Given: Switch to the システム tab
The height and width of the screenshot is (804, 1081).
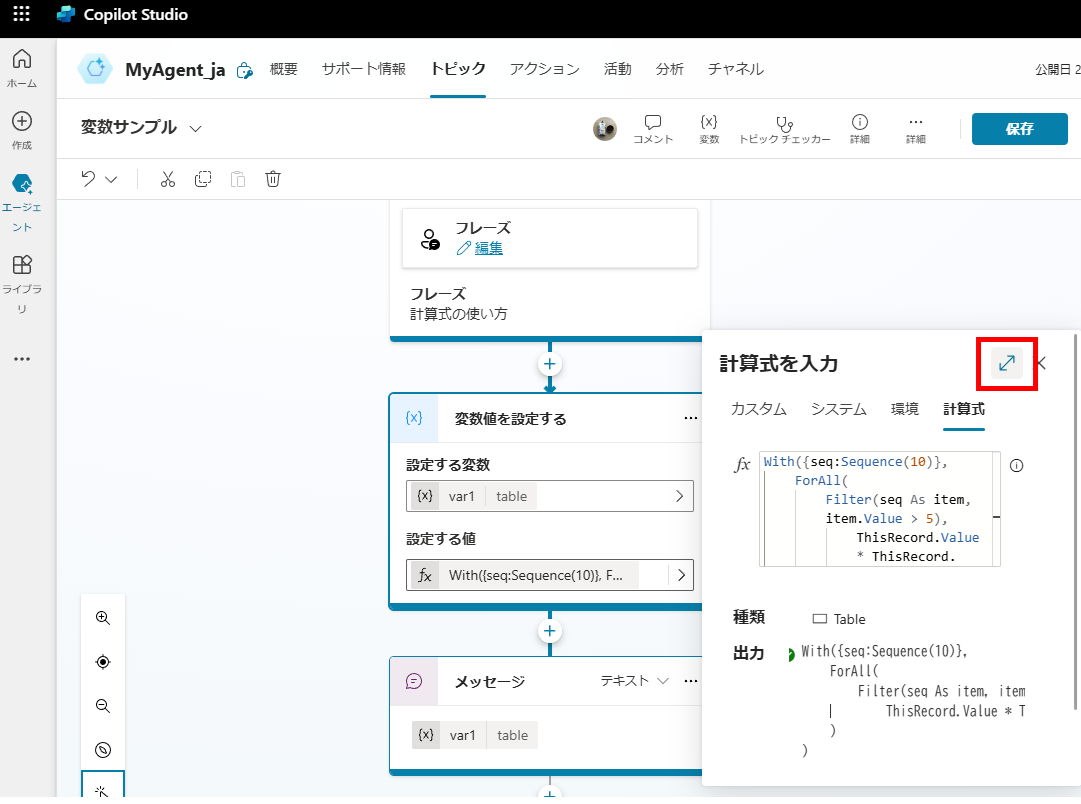Looking at the screenshot, I should pyautogui.click(x=838, y=409).
